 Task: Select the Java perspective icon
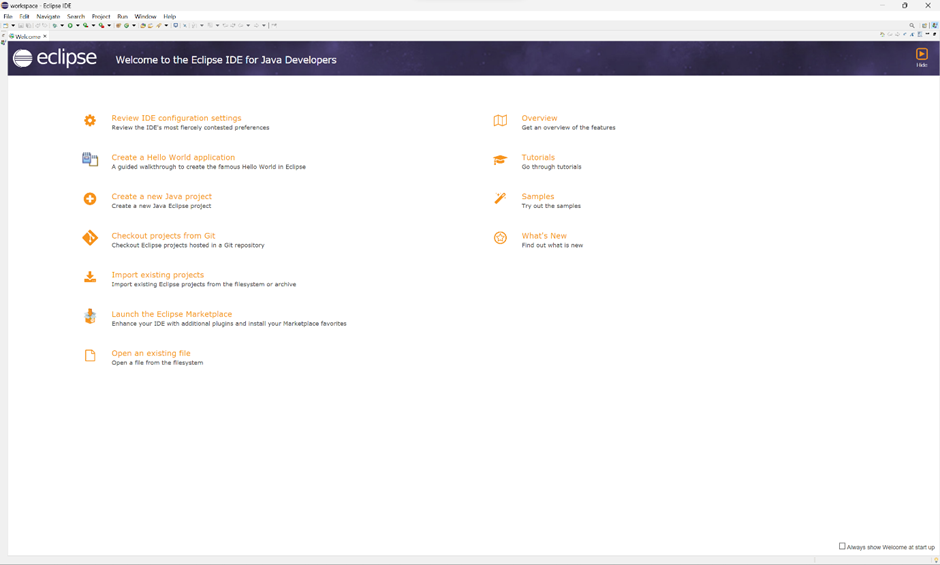pyautogui.click(x=935, y=26)
